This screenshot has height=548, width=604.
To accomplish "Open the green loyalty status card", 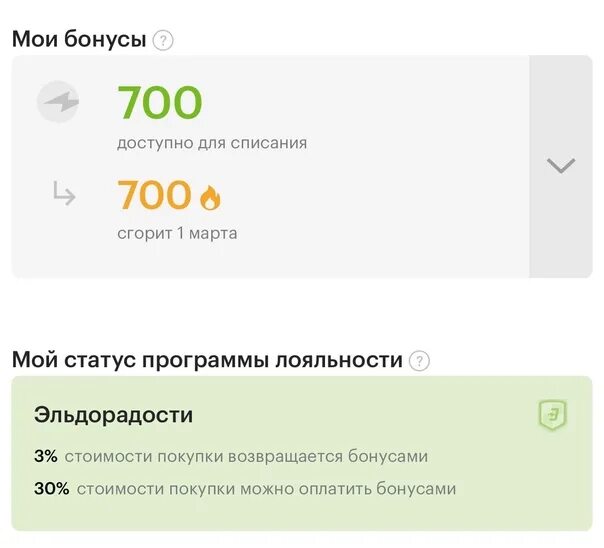I will (x=302, y=454).
